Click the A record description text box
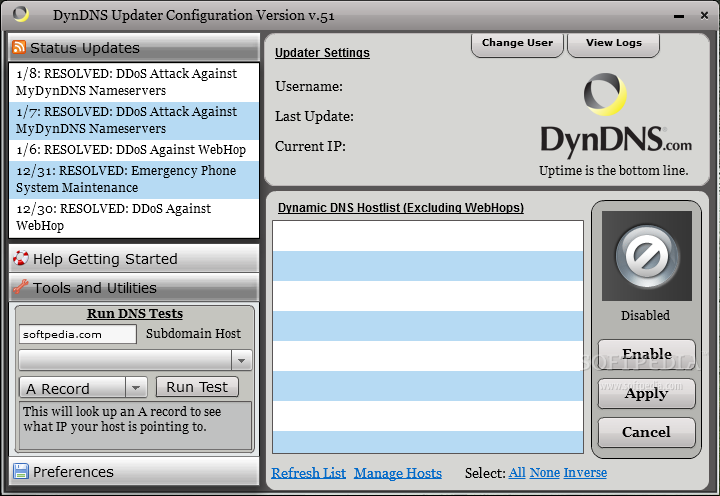 (x=135, y=426)
